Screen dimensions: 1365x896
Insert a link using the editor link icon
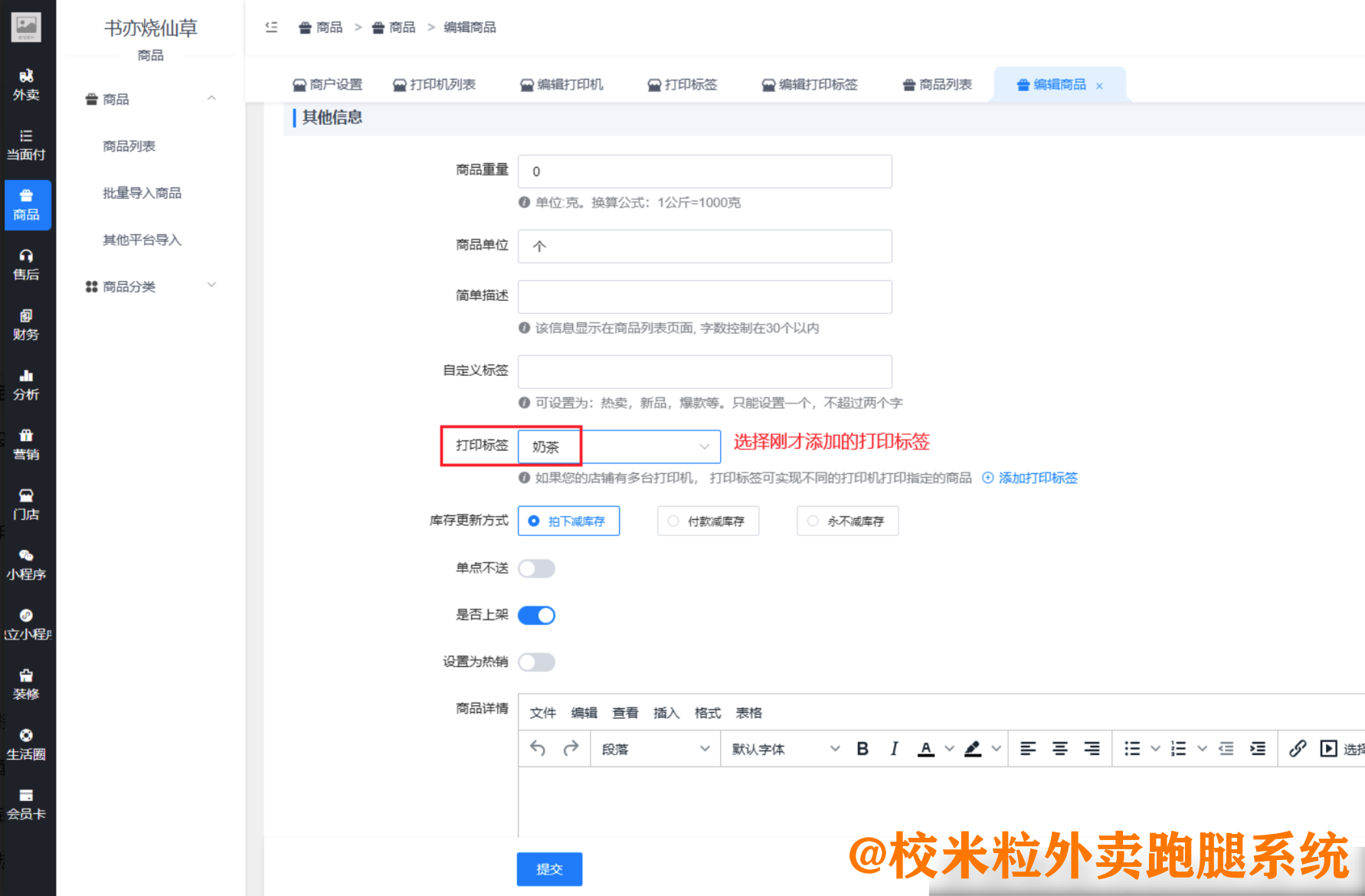pyautogui.click(x=1298, y=749)
